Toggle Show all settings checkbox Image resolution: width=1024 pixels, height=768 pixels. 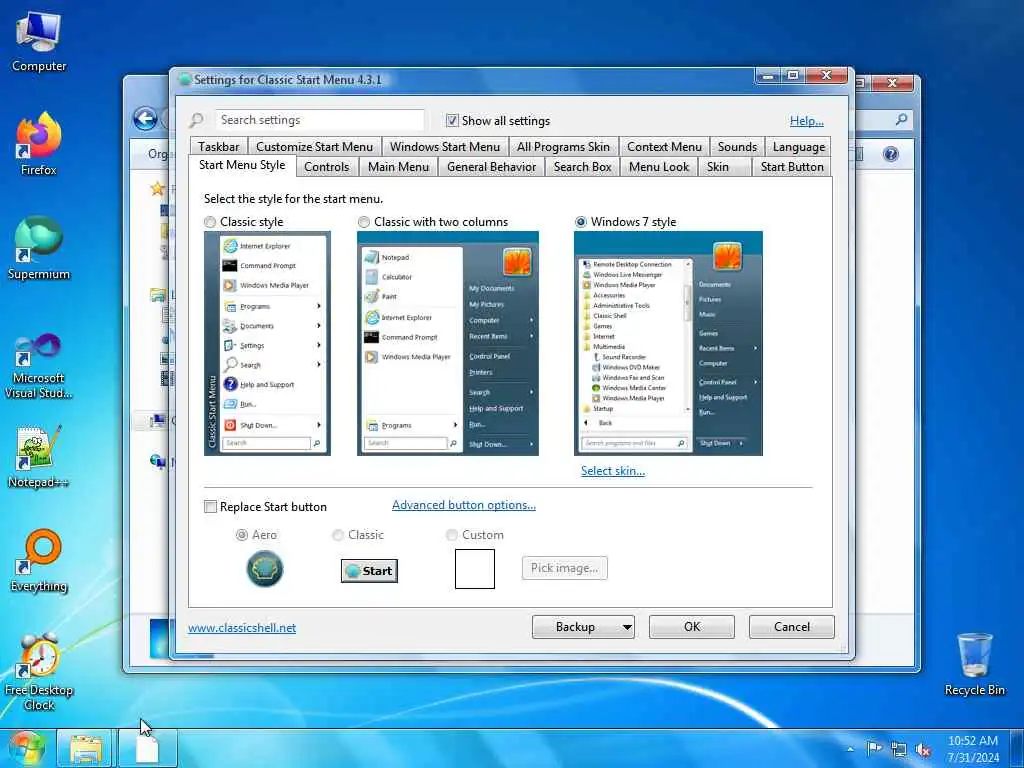(x=452, y=120)
